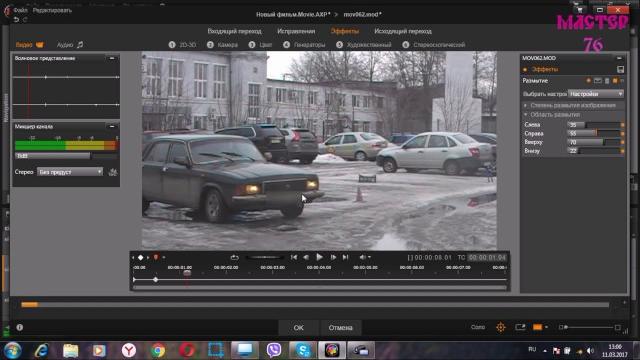Adjust the Слева blur slider
The image size is (640, 360).
pos(594,124)
